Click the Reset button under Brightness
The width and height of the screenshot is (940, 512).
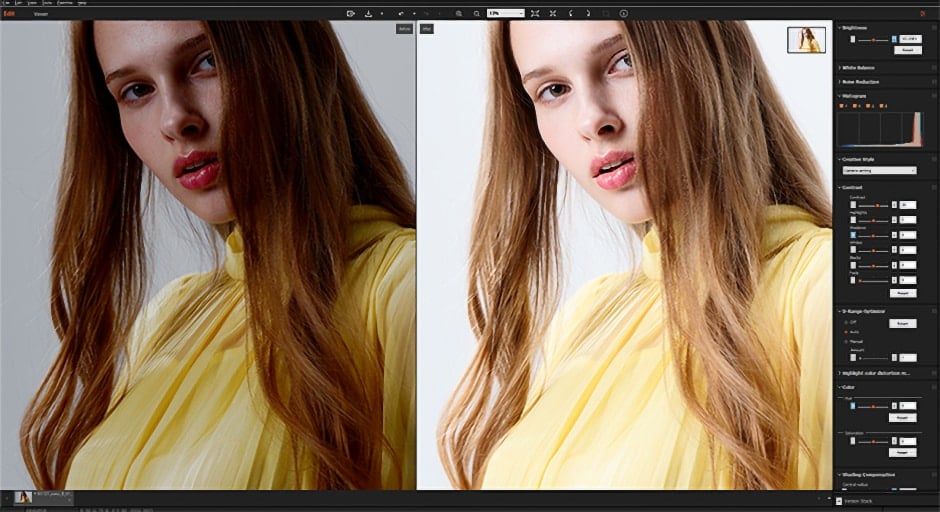tap(907, 49)
